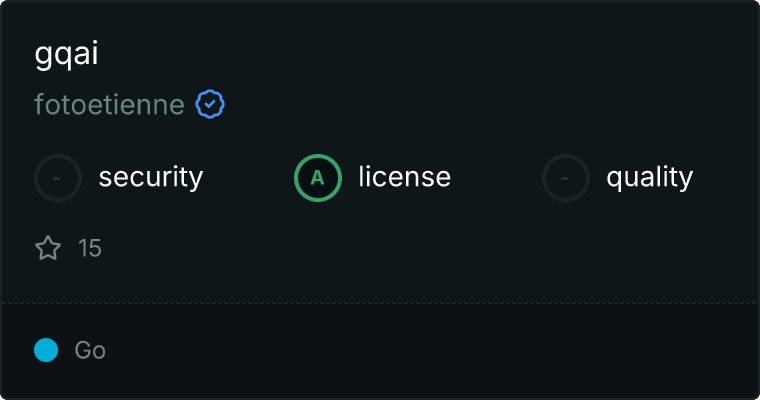Click the empty quality score circle
This screenshot has height=400, width=760.
(x=566, y=178)
